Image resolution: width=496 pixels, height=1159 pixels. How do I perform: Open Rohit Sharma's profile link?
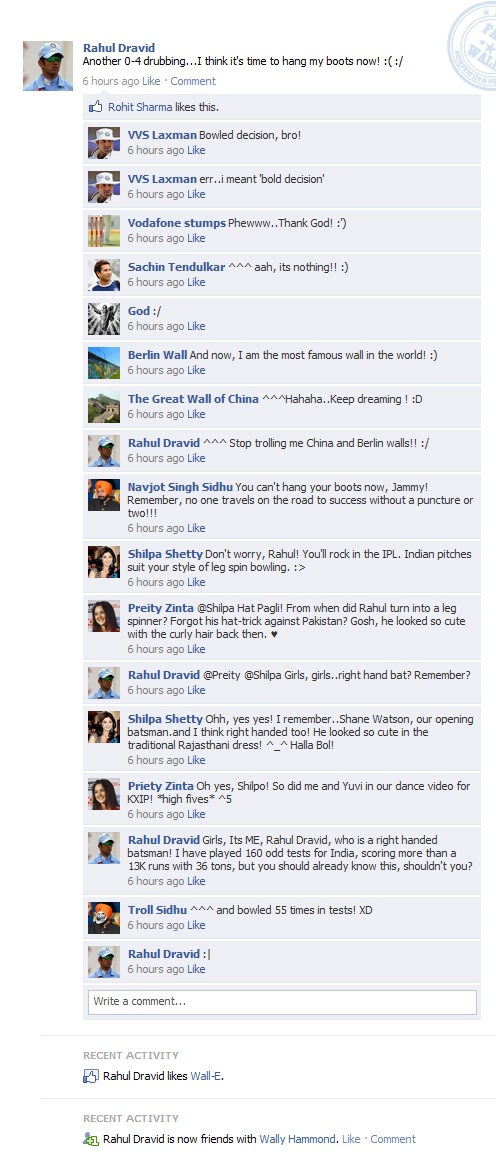pos(140,107)
